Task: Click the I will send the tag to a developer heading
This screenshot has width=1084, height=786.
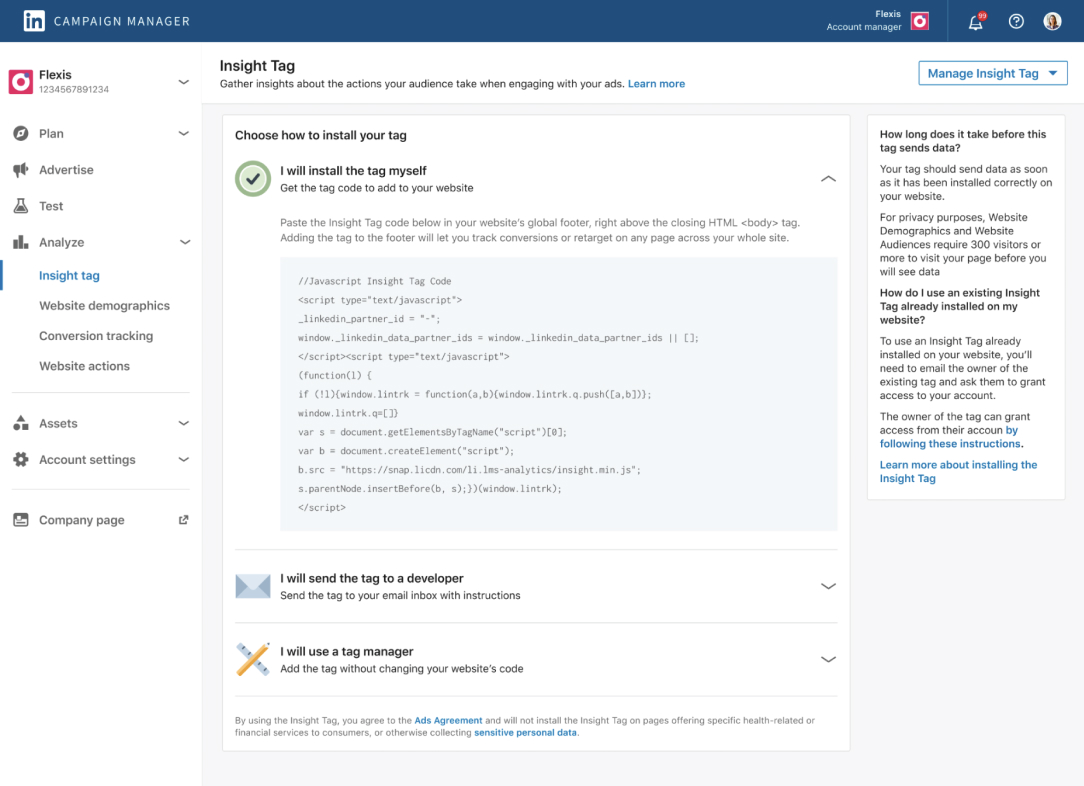Action: (x=372, y=579)
